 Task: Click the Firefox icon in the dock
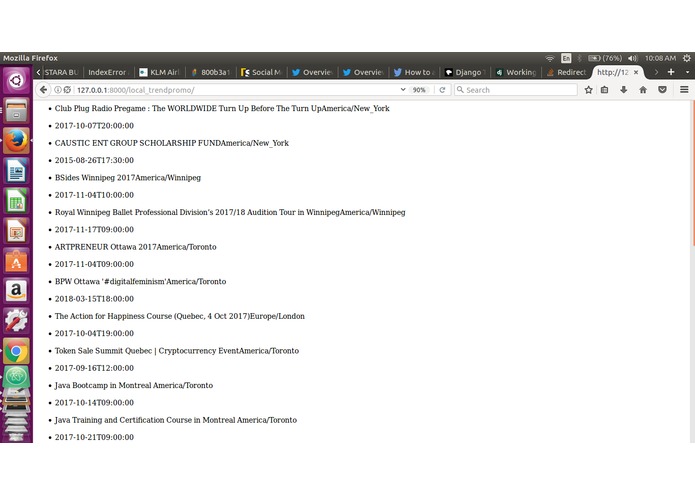(16, 140)
